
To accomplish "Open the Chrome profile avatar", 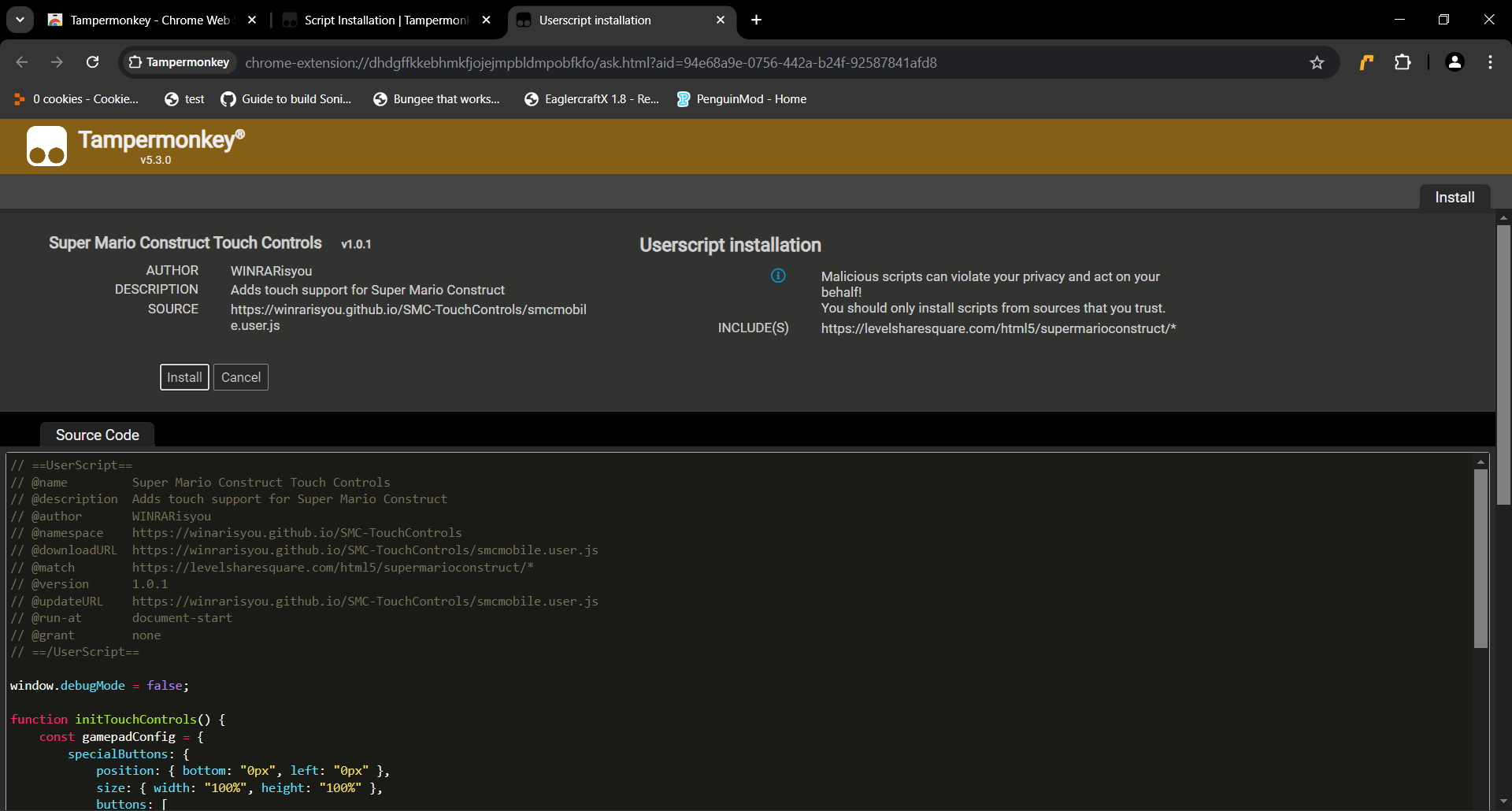I will 1455,62.
